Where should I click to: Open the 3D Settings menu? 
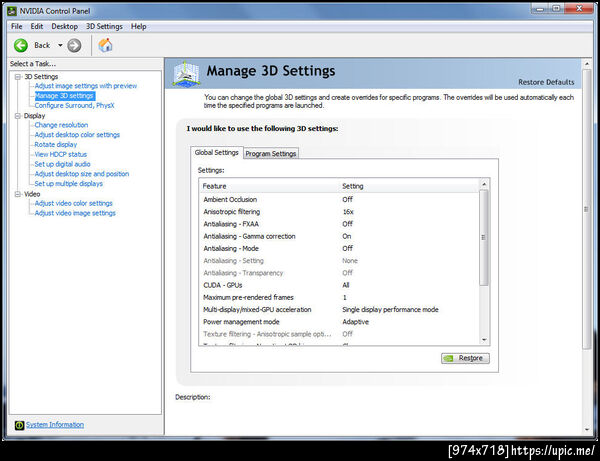point(104,26)
